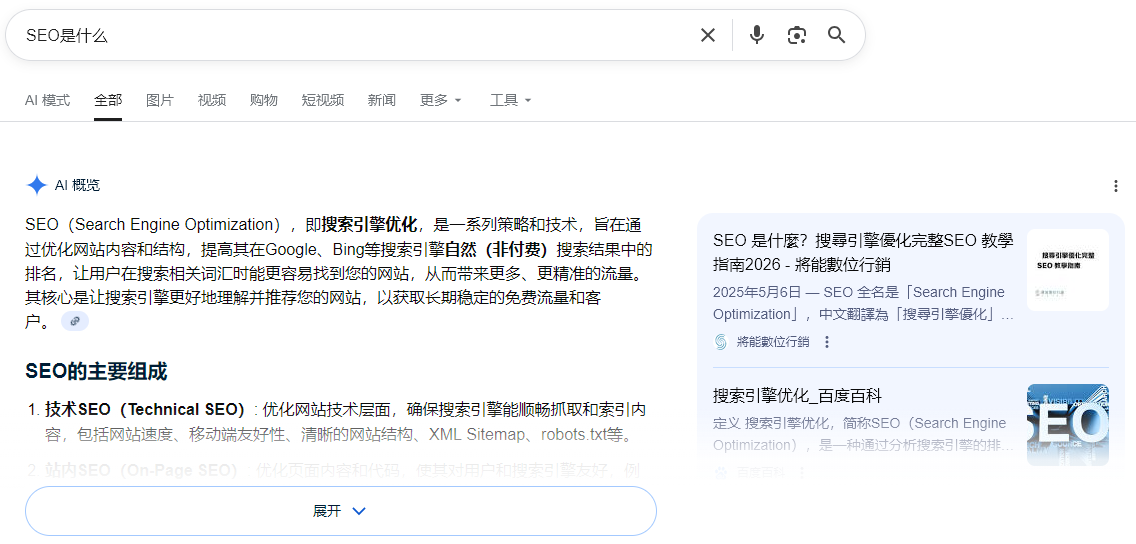This screenshot has width=1136, height=544.
Task: Open options for 將能數位行銷 source
Action: tap(827, 342)
